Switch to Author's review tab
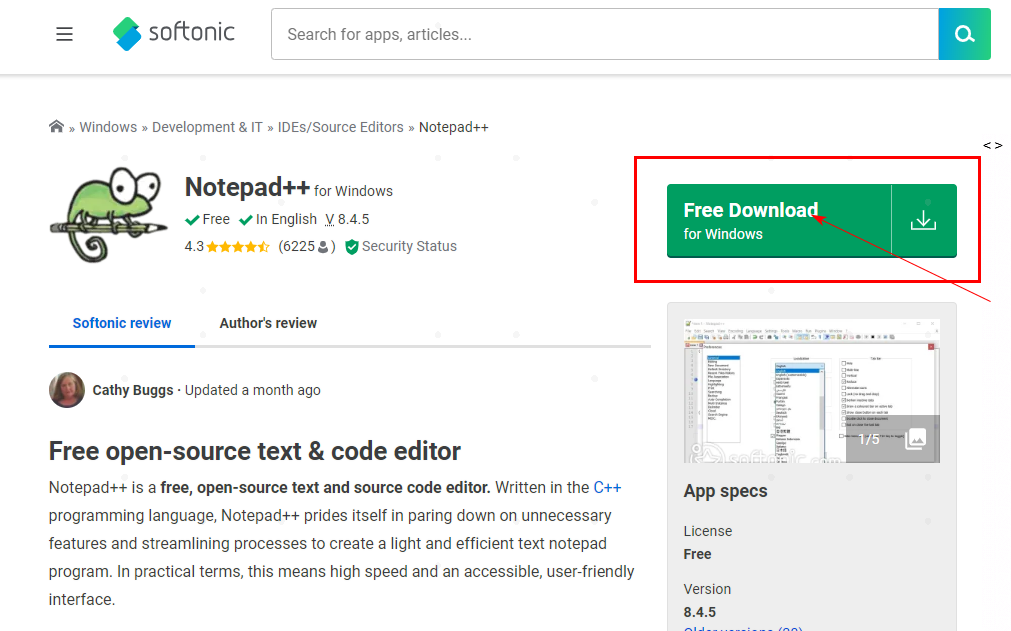The width and height of the screenshot is (1011, 631). tap(268, 323)
